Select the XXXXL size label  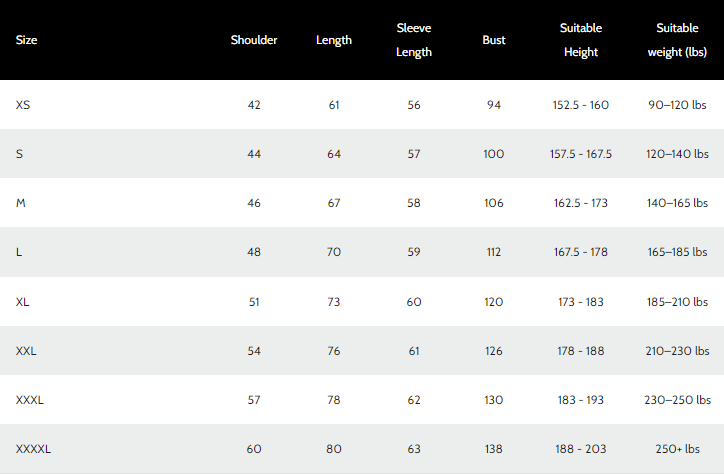(x=33, y=450)
